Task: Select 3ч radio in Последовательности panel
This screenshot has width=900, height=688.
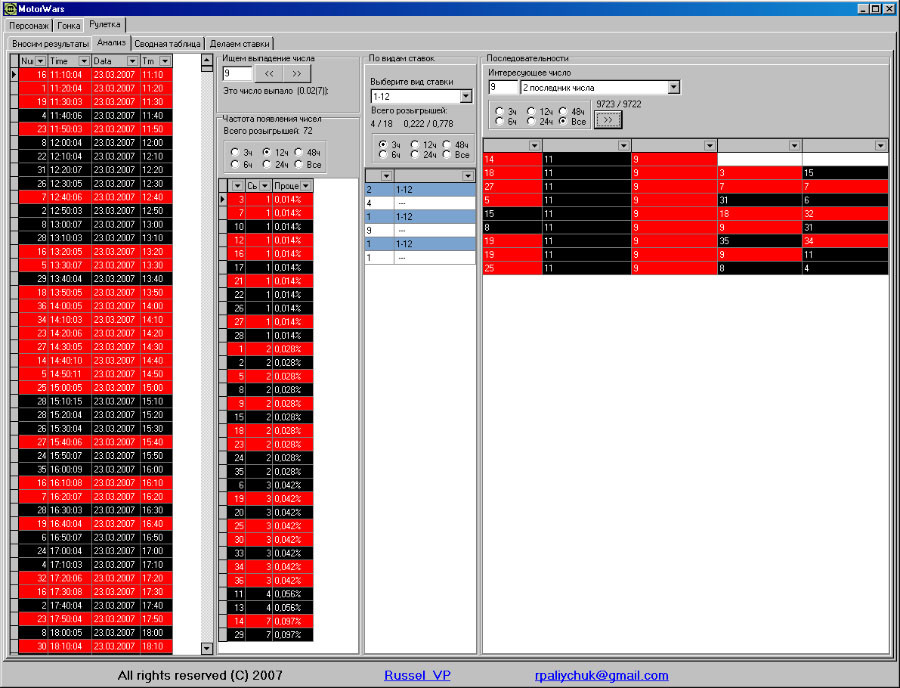Action: pyautogui.click(x=499, y=111)
